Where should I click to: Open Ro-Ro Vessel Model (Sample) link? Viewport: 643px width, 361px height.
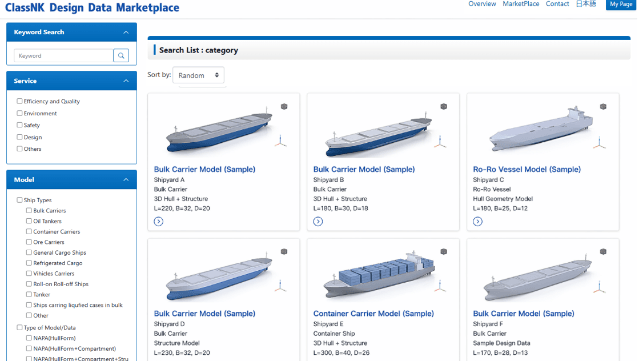coord(527,169)
